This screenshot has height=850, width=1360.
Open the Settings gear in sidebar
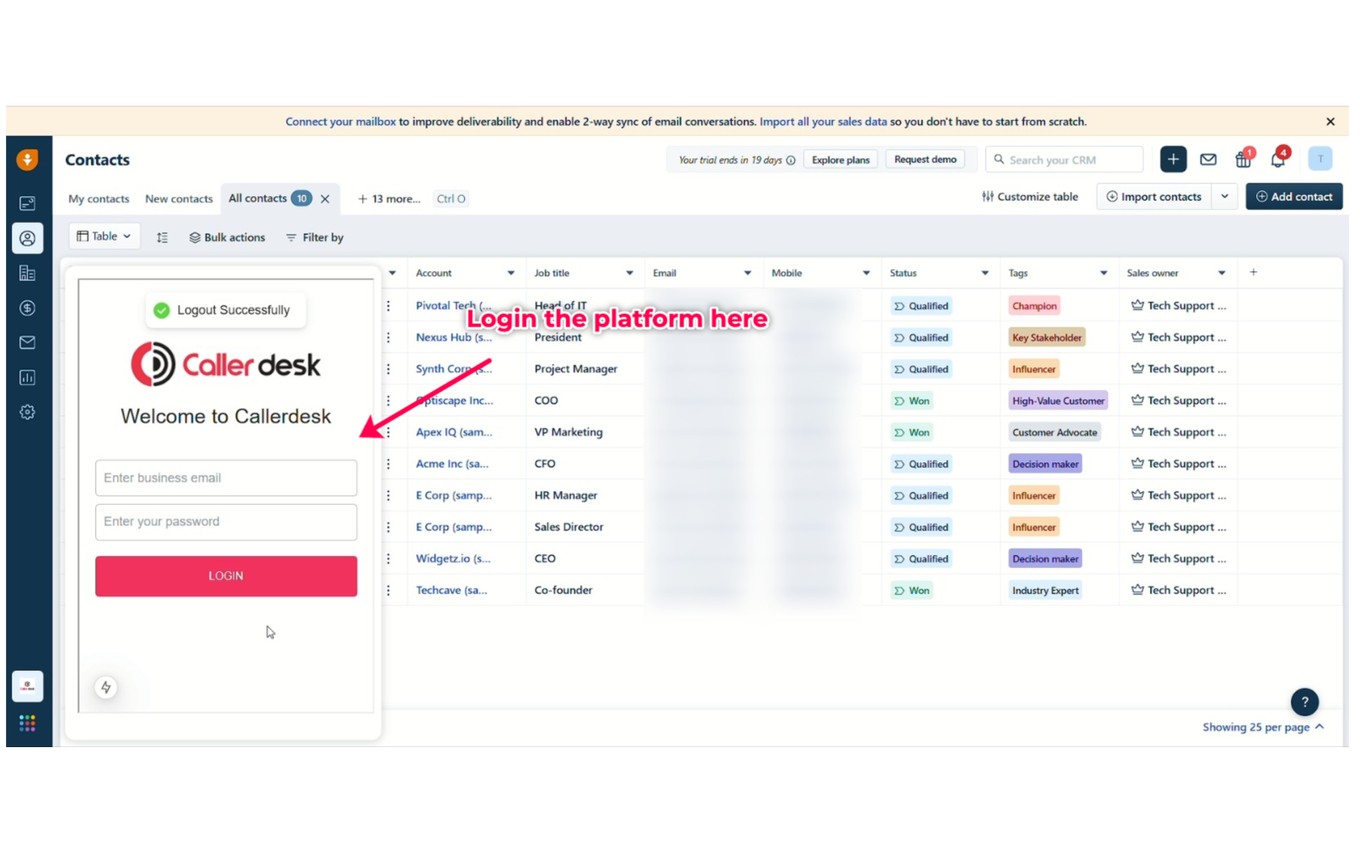(x=27, y=412)
